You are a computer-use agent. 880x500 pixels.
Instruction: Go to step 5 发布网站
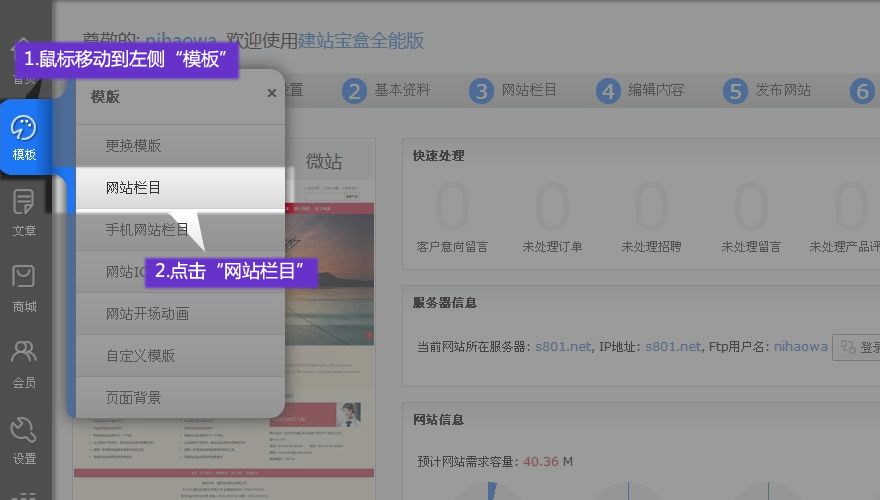tap(767, 91)
